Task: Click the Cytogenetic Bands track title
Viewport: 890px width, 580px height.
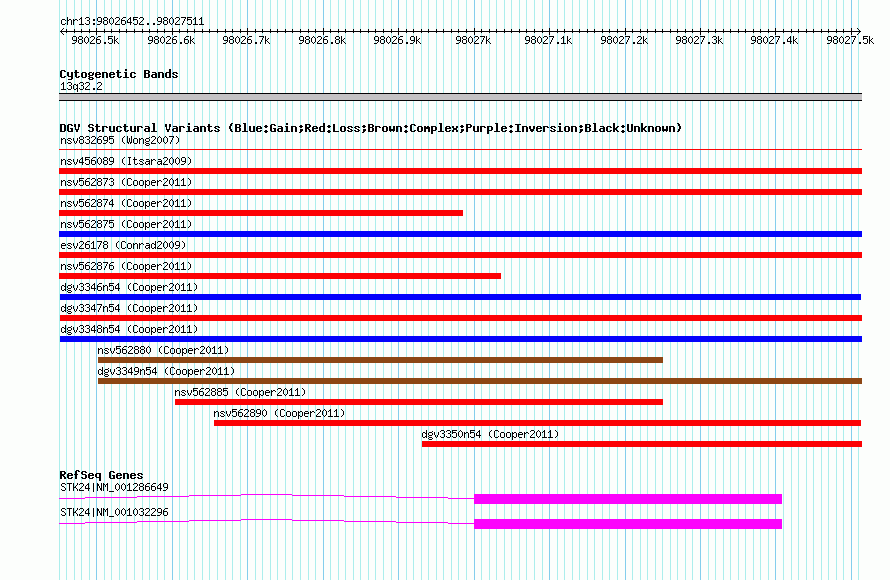Action: (119, 74)
